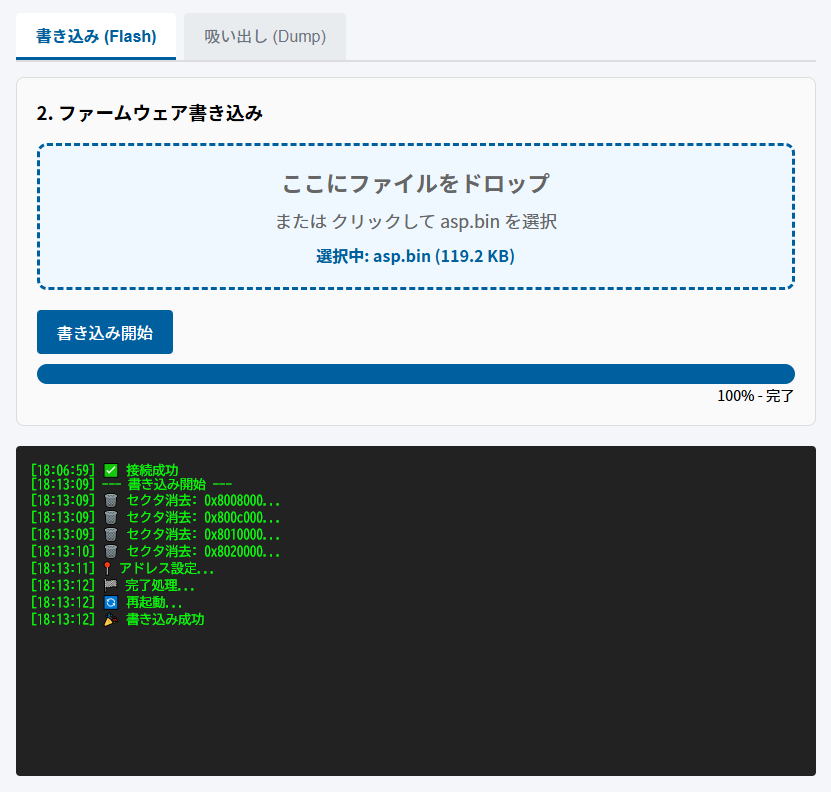
Task: Click trash icon on the 0x800c000 log line
Action: pyautogui.click(x=111, y=517)
